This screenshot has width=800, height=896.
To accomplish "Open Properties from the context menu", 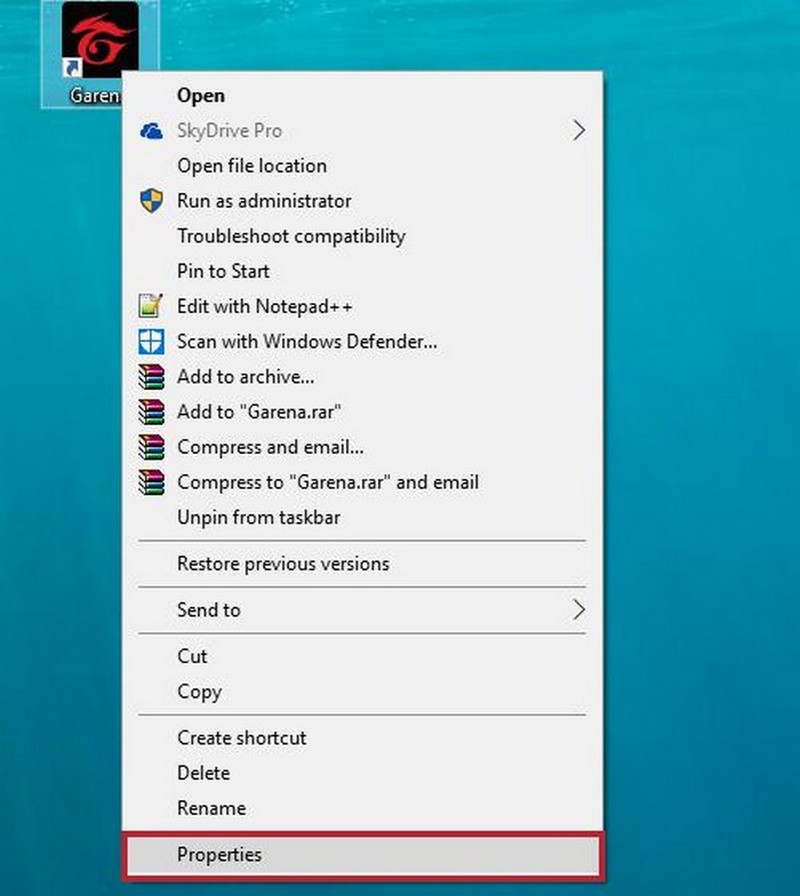I will point(363,855).
